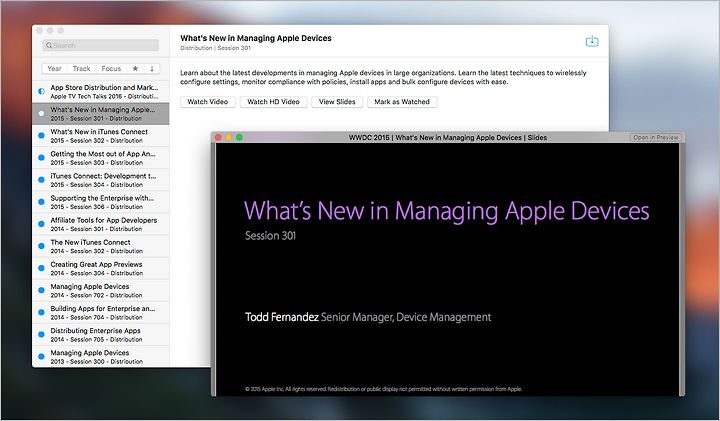
Task: Open the Track filter dropdown
Action: click(x=81, y=68)
